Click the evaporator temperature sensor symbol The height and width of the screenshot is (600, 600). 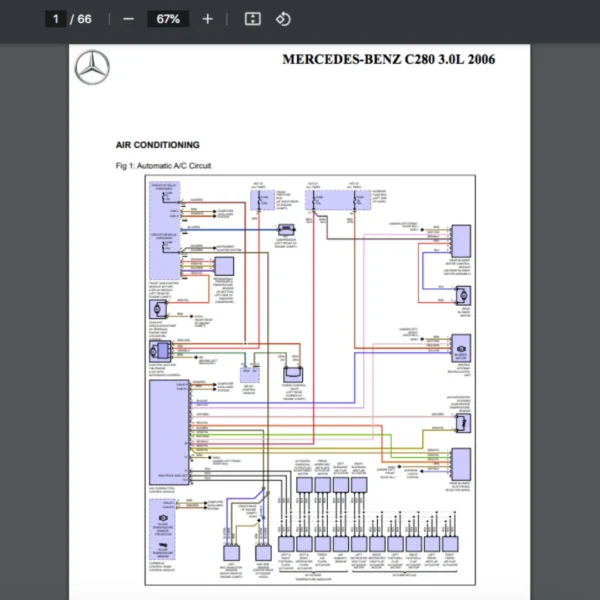coord(462,422)
